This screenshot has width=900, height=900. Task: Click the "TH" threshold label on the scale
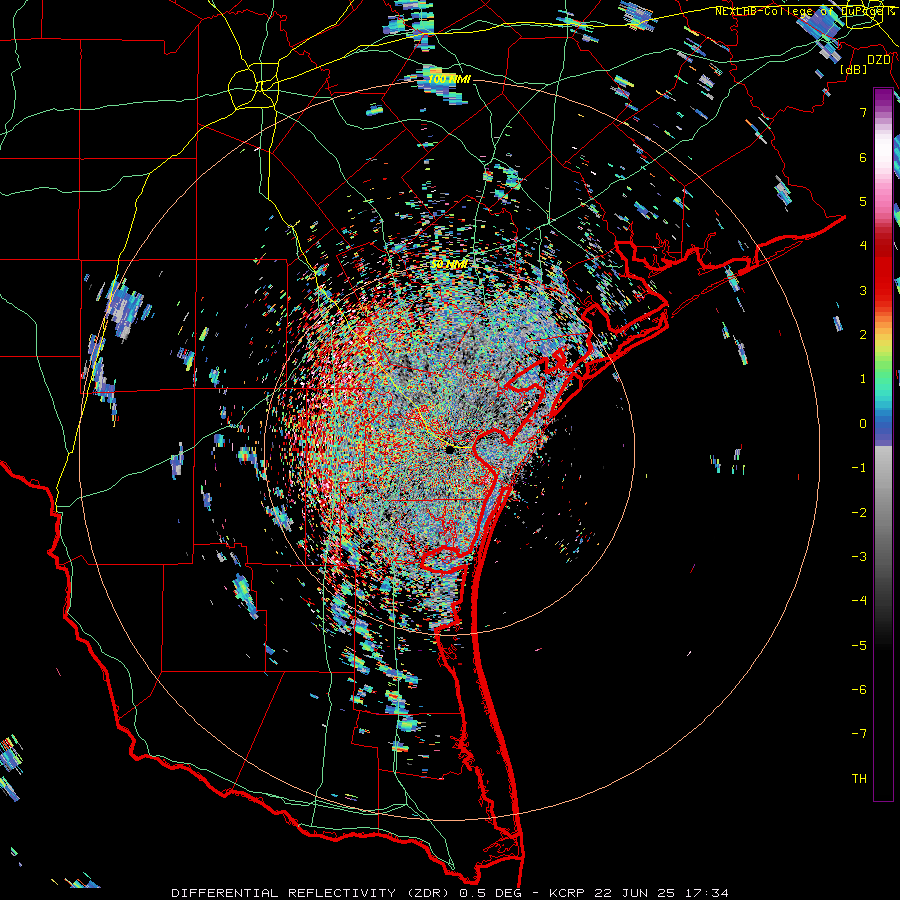pyautogui.click(x=859, y=779)
